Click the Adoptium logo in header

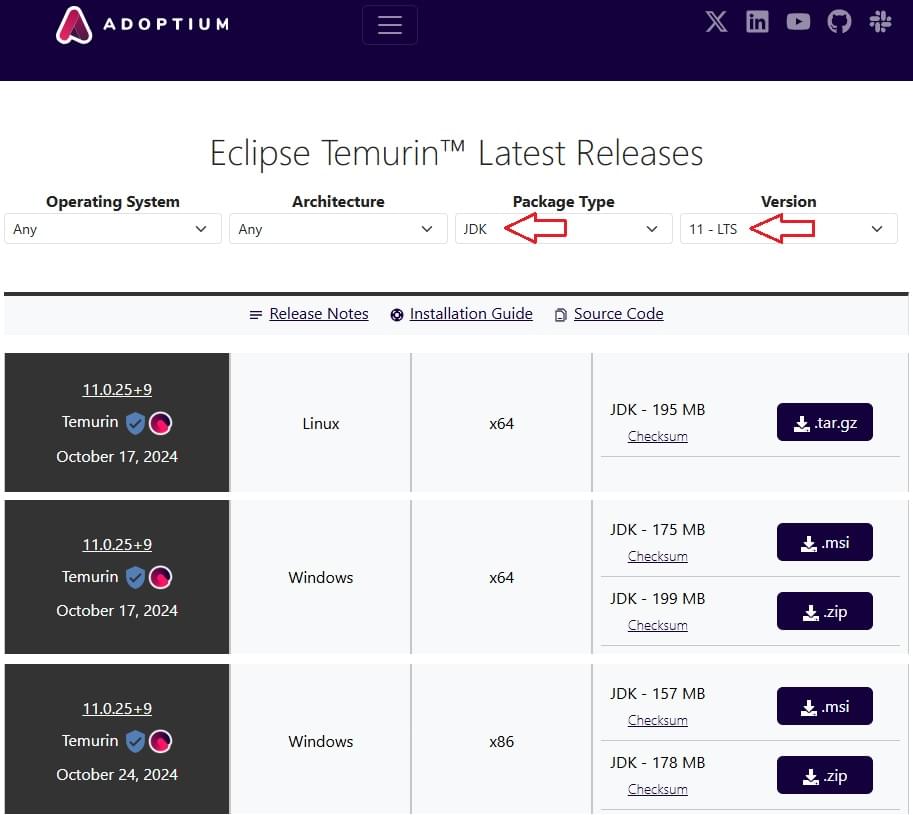(x=141, y=24)
